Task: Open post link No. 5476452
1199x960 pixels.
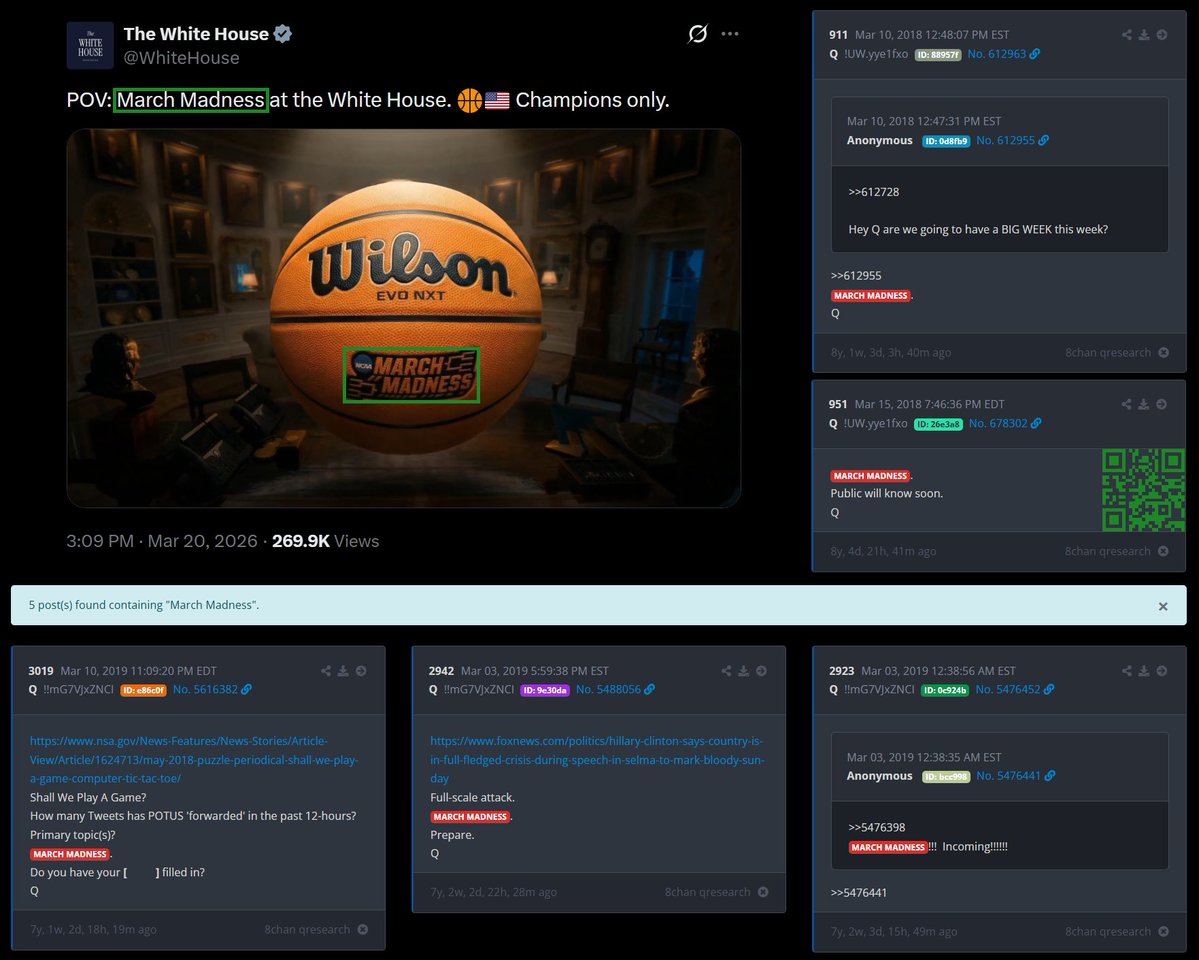Action: [x=1008, y=689]
